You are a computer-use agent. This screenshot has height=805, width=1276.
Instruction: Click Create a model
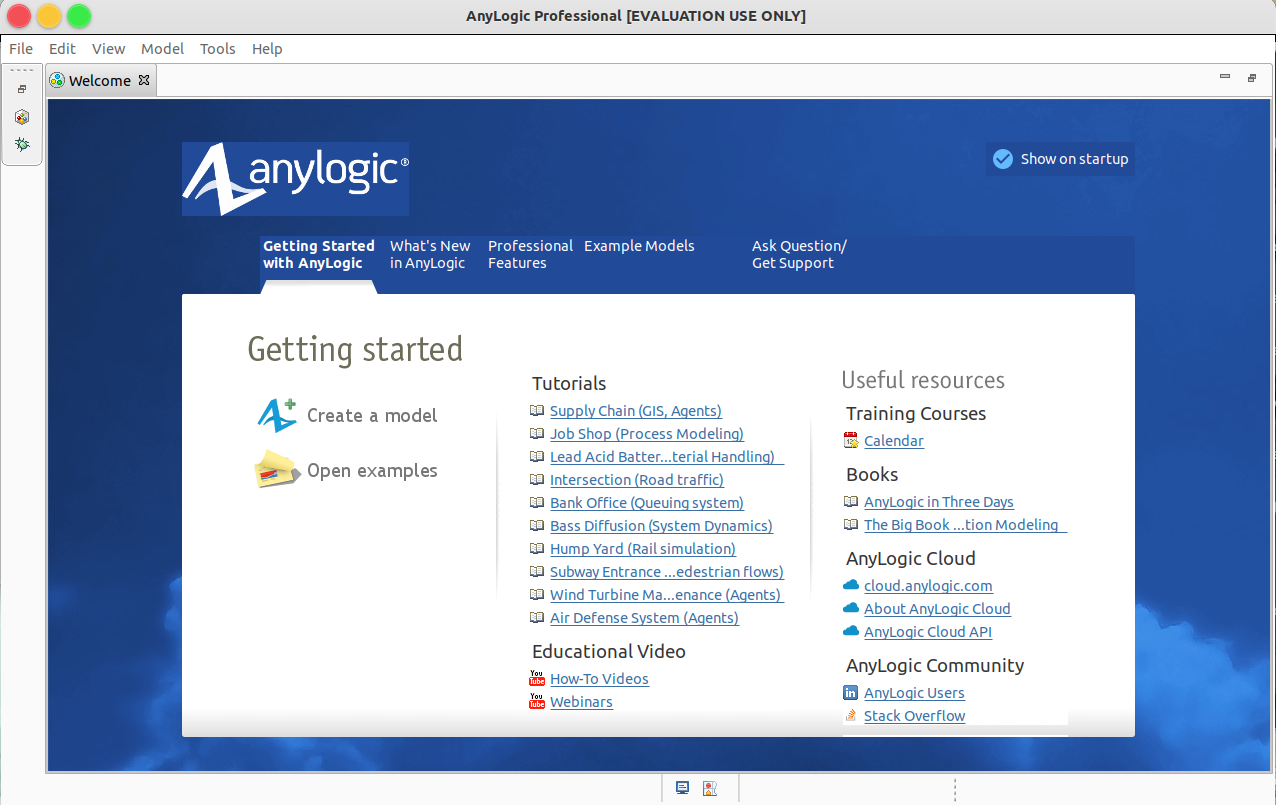click(374, 415)
